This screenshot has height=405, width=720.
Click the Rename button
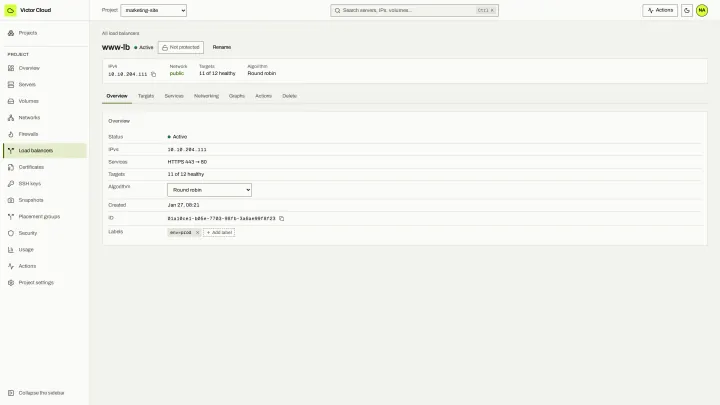222,47
